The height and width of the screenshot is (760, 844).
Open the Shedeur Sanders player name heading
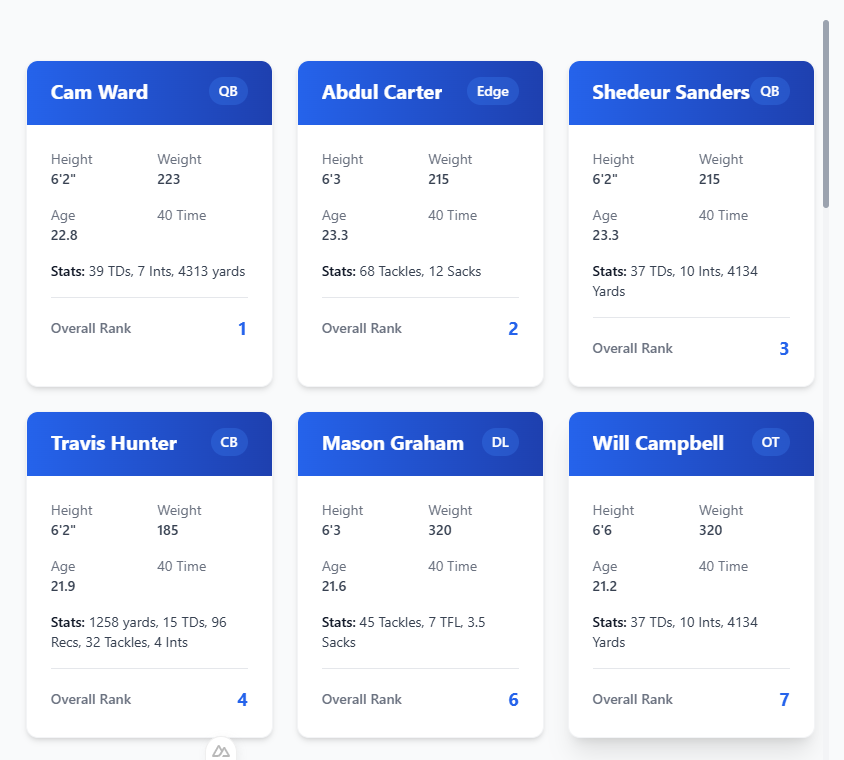[x=670, y=92]
